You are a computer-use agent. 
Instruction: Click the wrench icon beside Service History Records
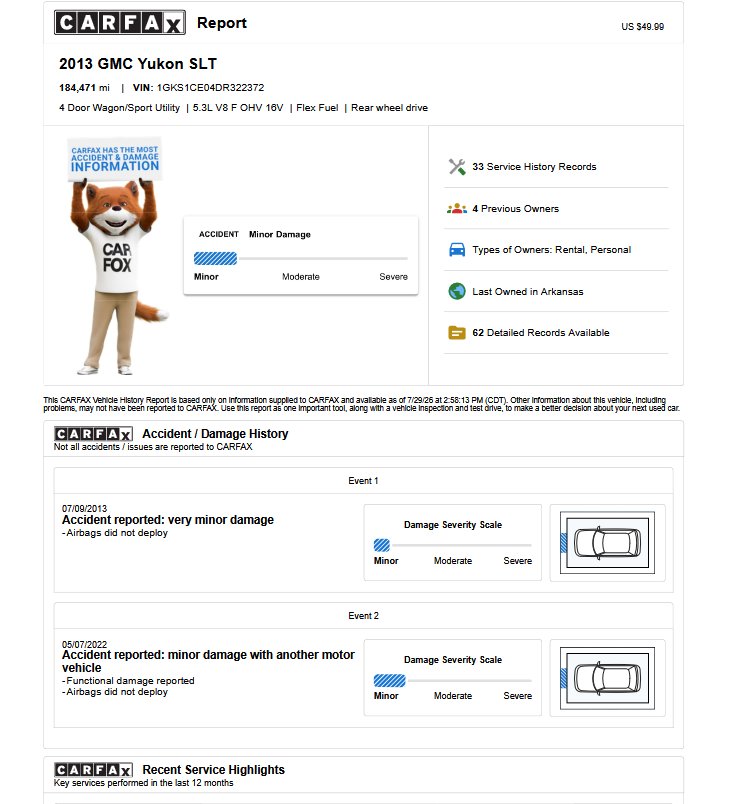tap(457, 167)
